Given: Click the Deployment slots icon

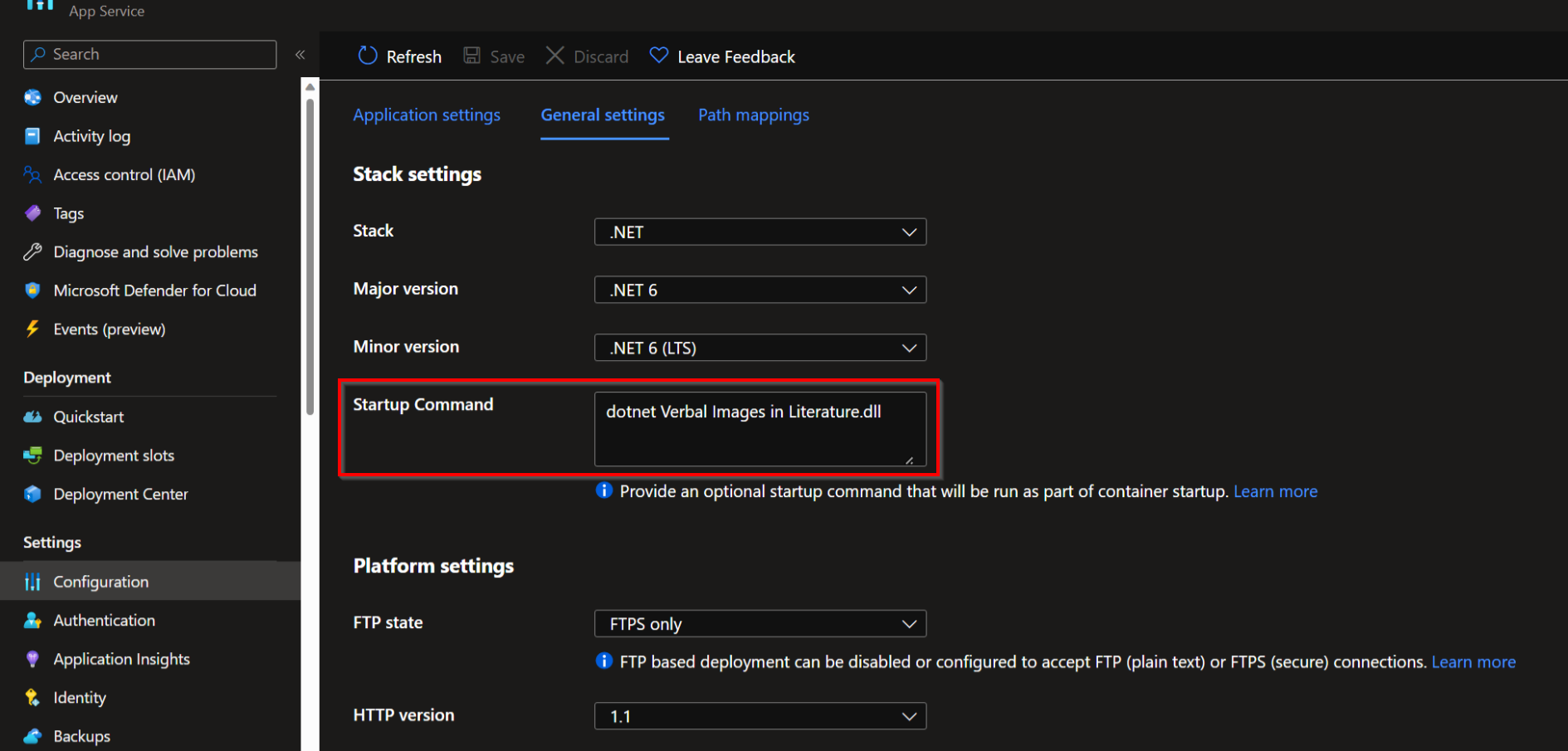Looking at the screenshot, I should pos(32,455).
